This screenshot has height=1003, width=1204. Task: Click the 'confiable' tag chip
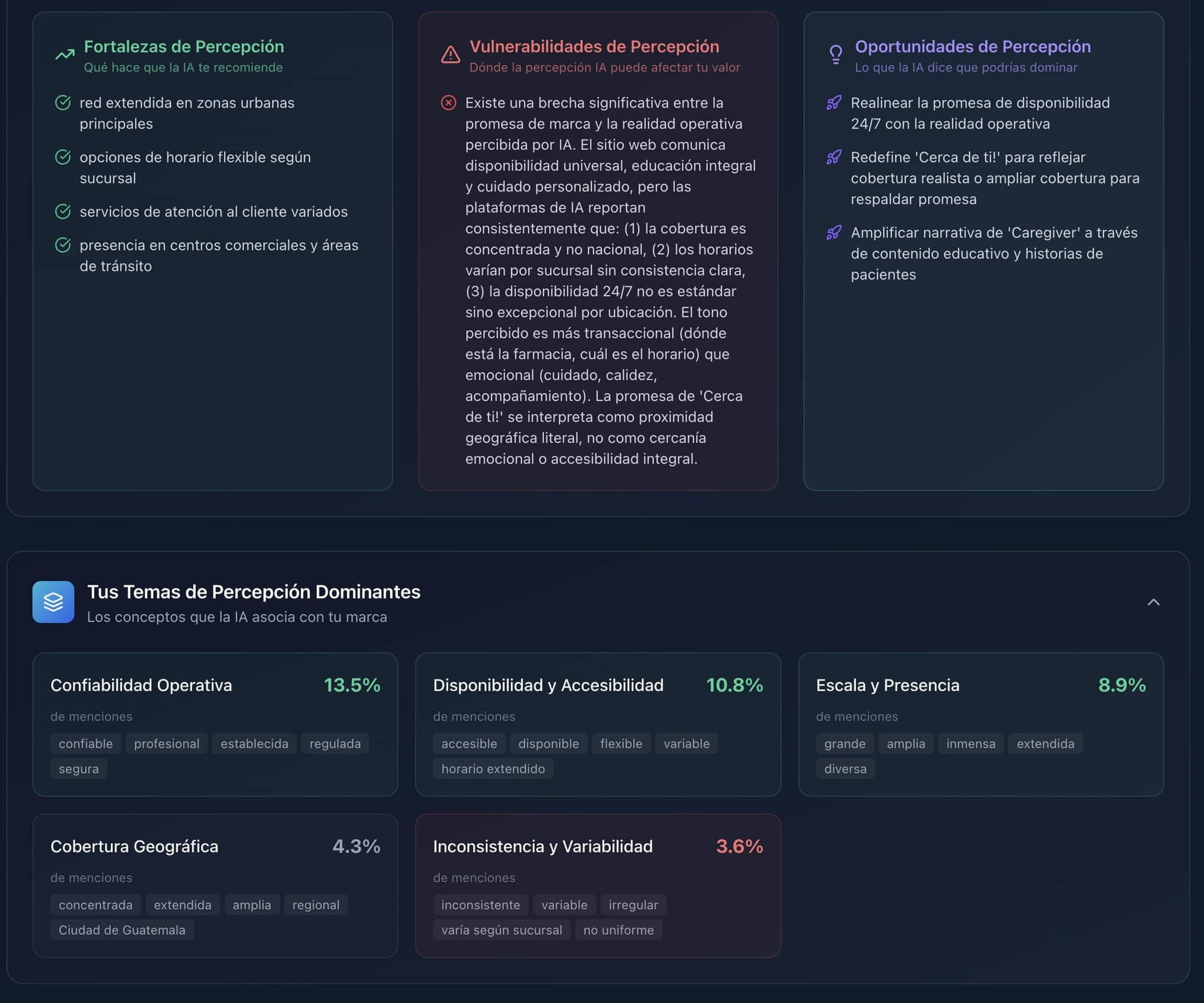85,744
